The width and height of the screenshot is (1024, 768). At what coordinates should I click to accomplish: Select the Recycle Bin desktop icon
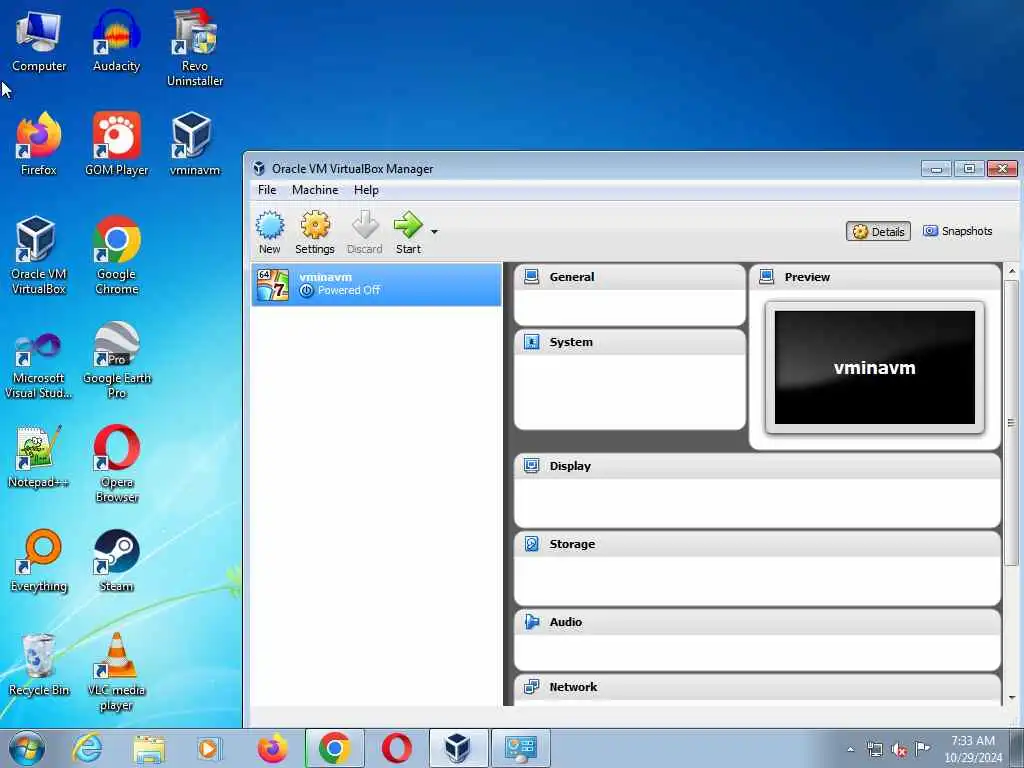coord(39,665)
